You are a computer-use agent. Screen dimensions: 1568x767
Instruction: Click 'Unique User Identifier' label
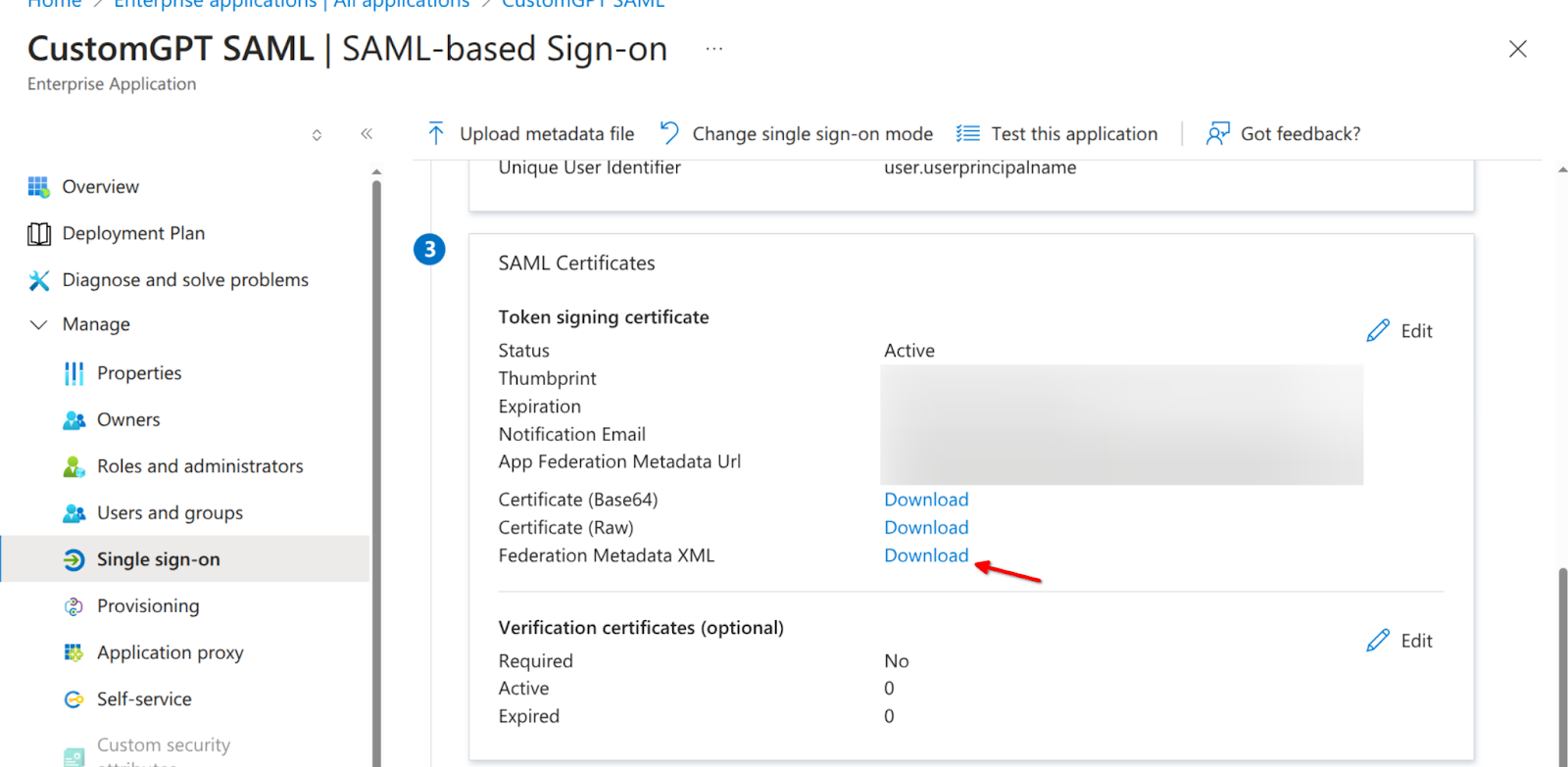[589, 168]
